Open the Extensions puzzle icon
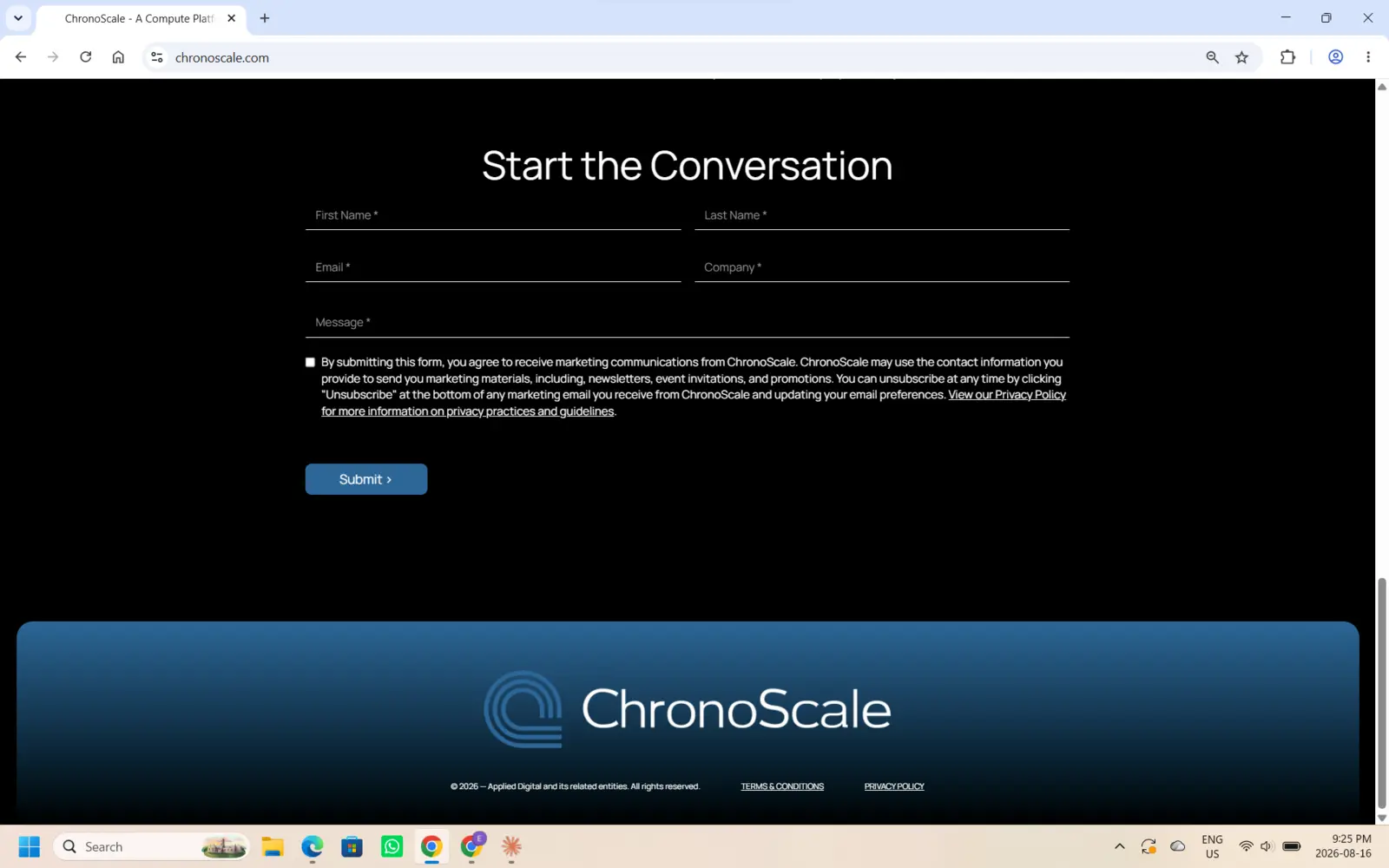 (x=1287, y=57)
